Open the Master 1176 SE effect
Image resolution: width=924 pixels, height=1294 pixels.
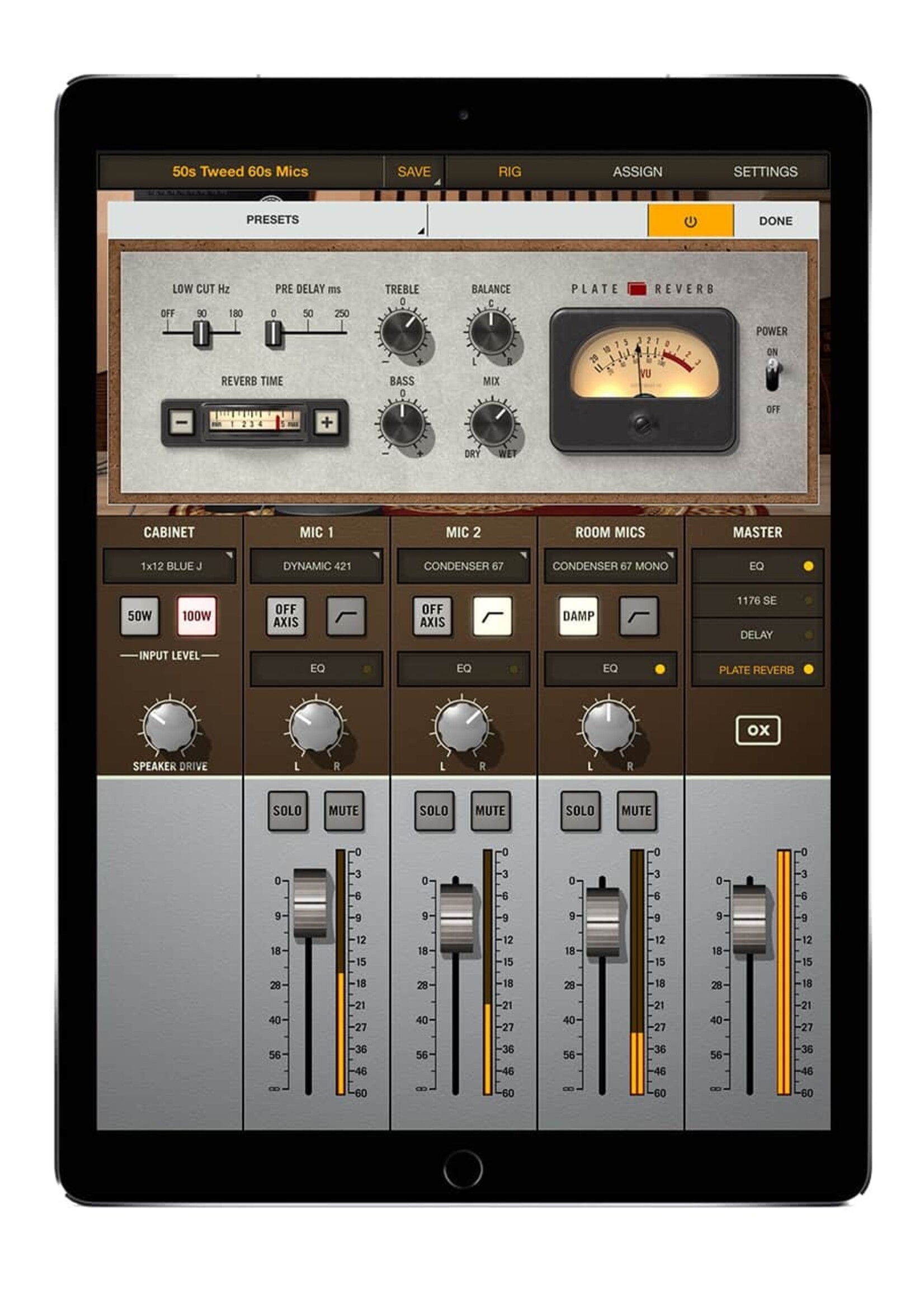pyautogui.click(x=757, y=600)
